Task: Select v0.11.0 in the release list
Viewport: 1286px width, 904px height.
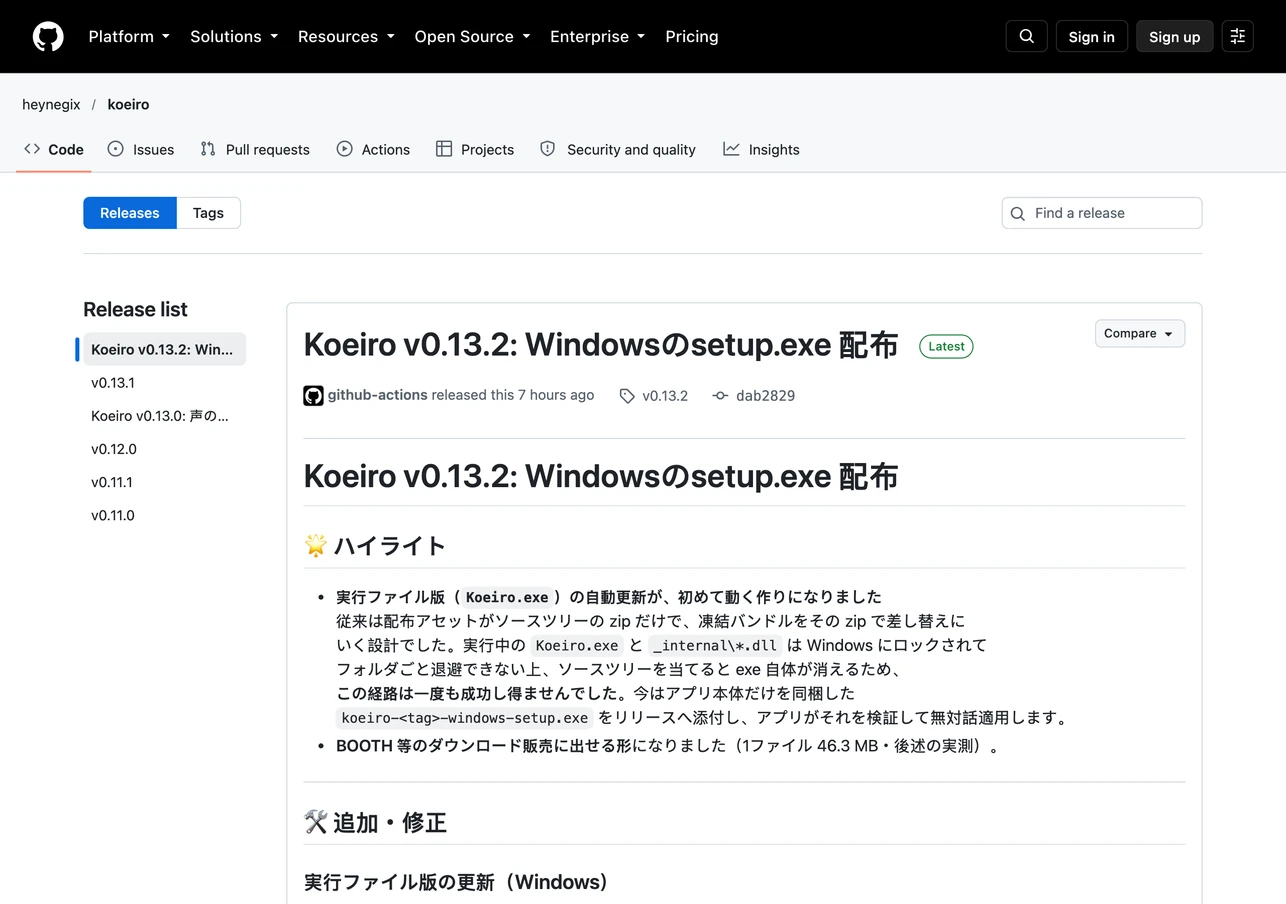Action: (164, 514)
